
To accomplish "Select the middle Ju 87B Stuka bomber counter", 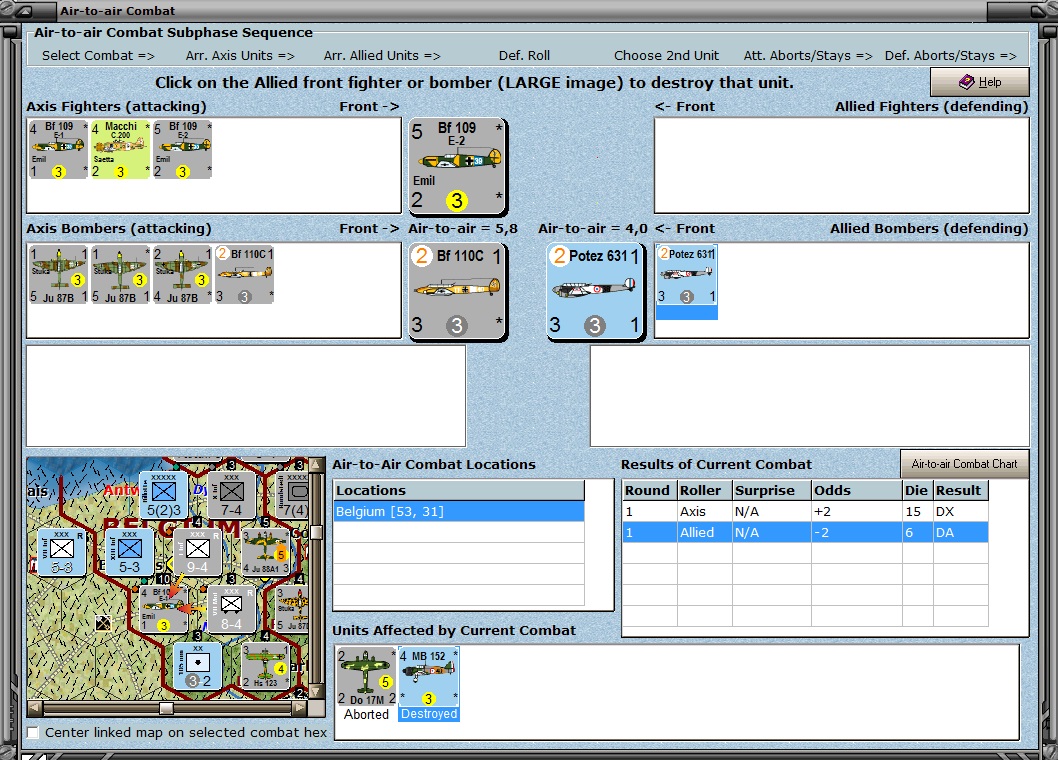I will click(120, 275).
